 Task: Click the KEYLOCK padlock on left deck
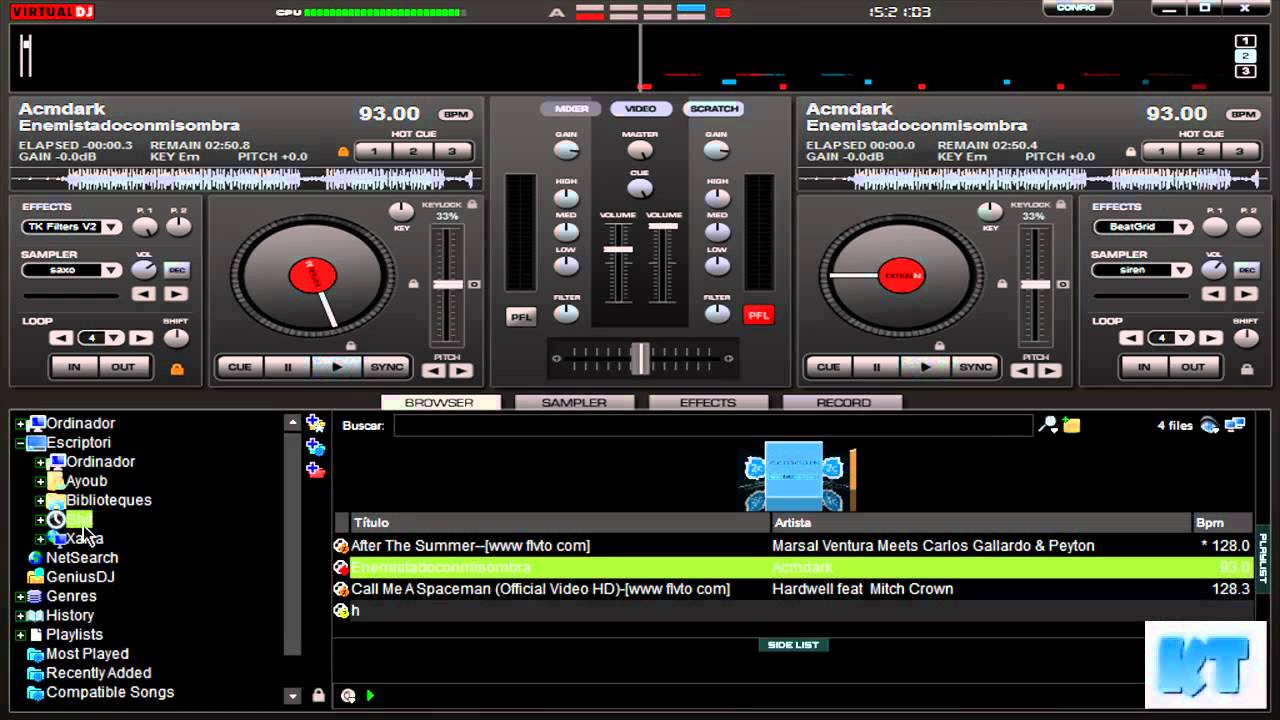point(472,204)
